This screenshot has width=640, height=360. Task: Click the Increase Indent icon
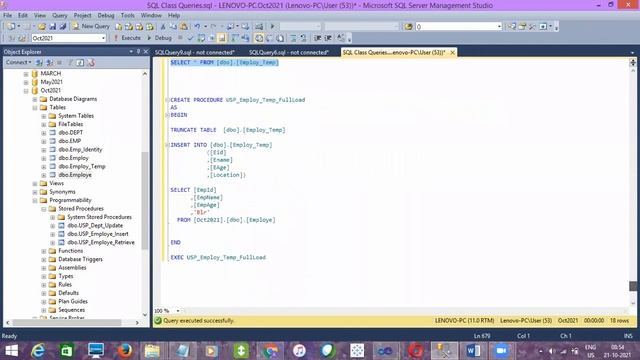click(x=328, y=38)
